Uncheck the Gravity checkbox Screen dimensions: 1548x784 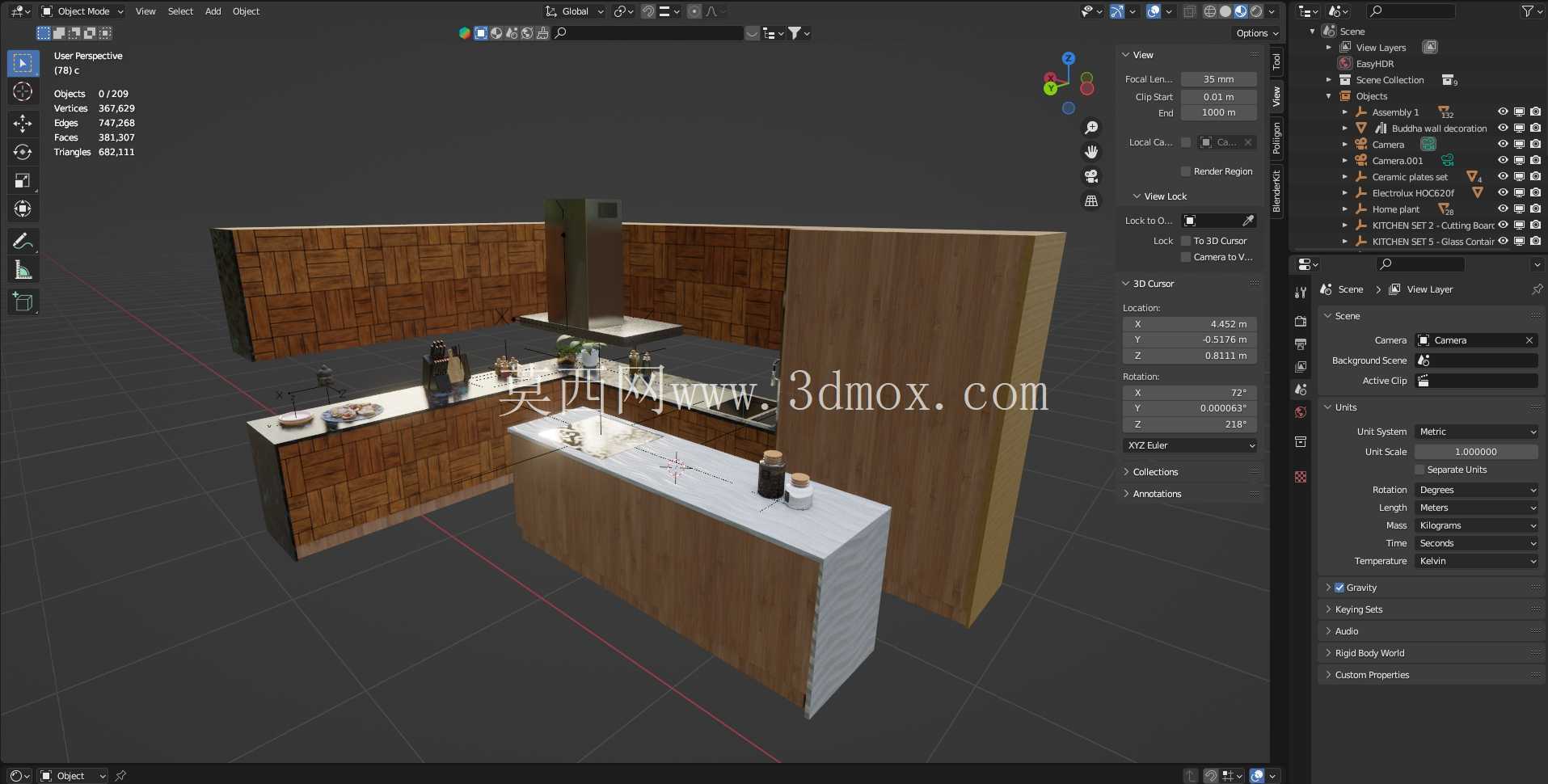pos(1339,588)
